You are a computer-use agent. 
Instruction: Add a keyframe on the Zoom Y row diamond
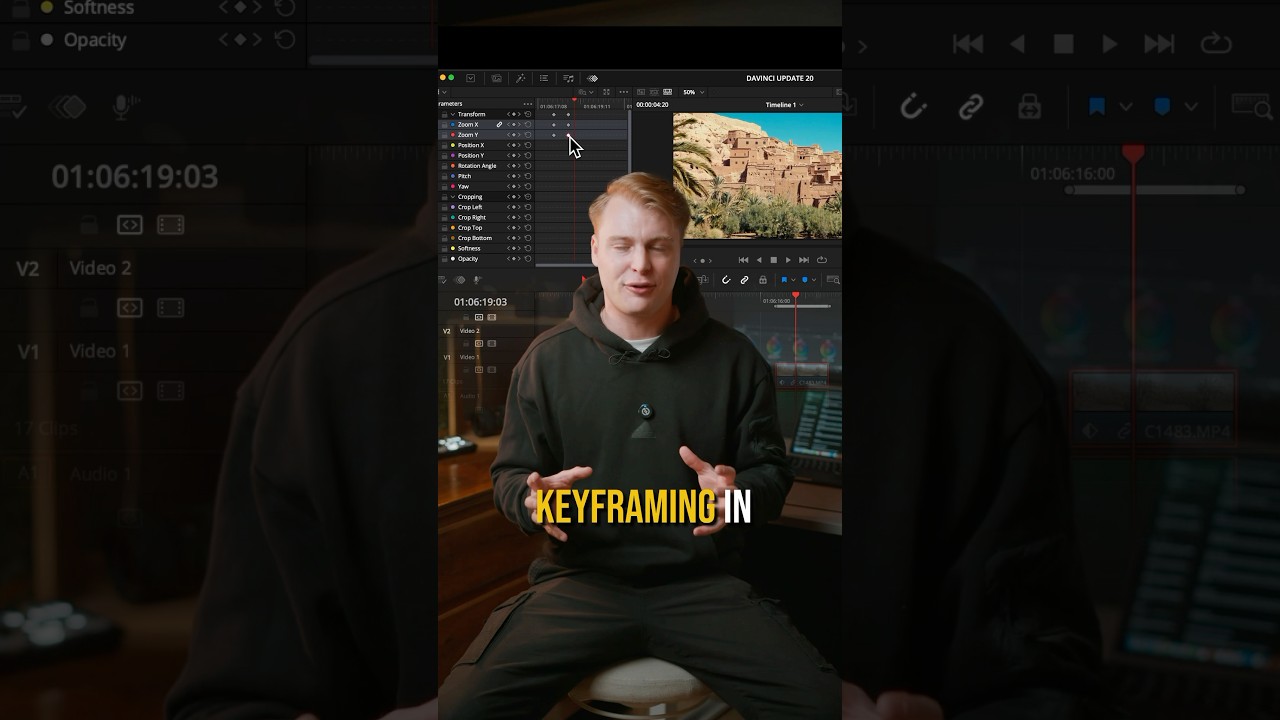pyautogui.click(x=514, y=135)
